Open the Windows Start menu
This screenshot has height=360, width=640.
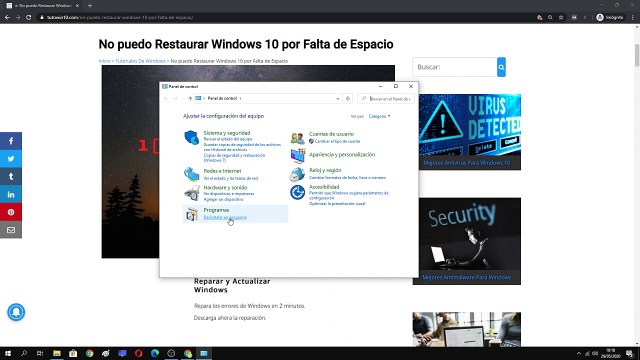(x=8, y=353)
